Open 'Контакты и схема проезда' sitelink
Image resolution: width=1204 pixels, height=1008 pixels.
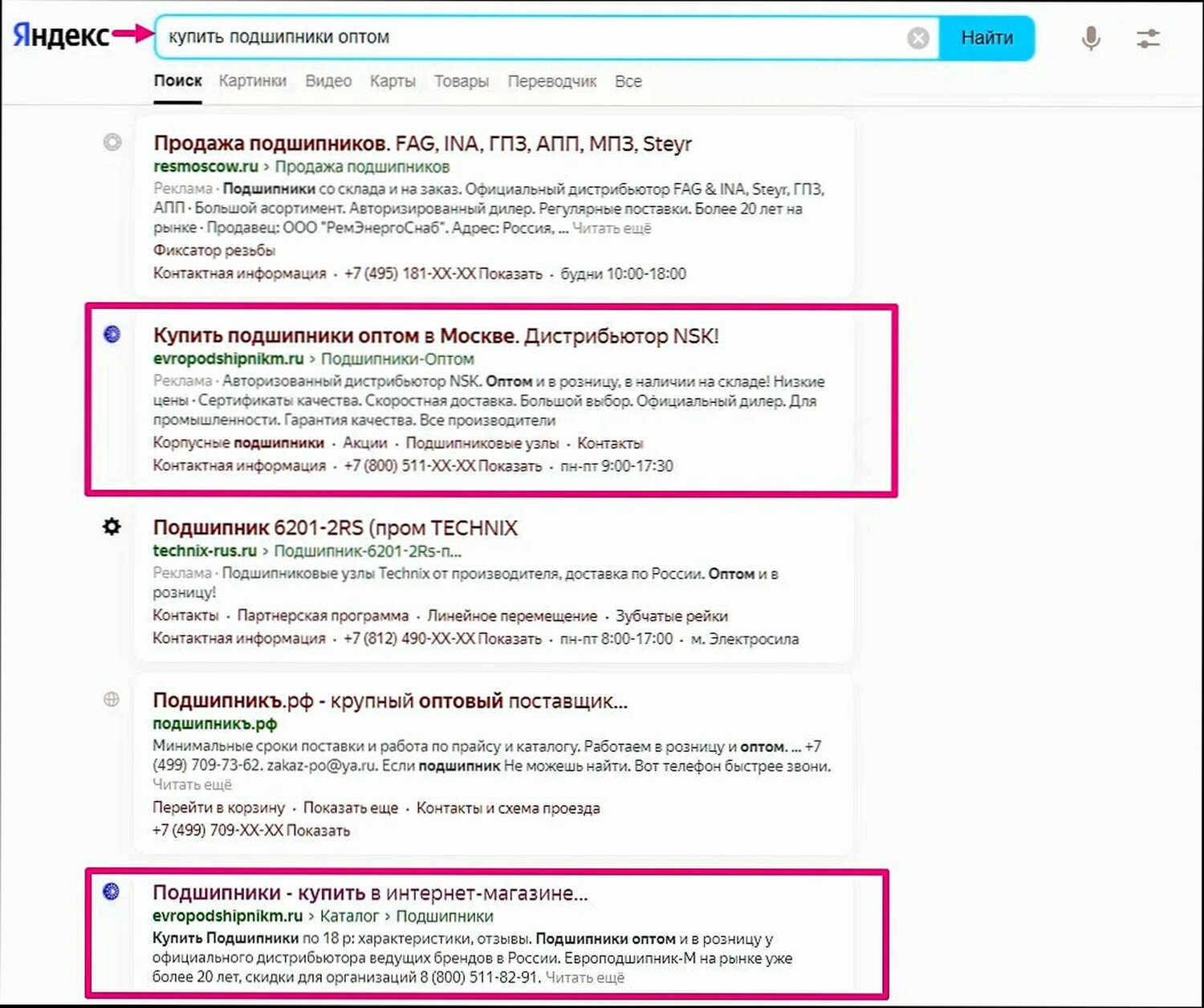pyautogui.click(x=508, y=808)
